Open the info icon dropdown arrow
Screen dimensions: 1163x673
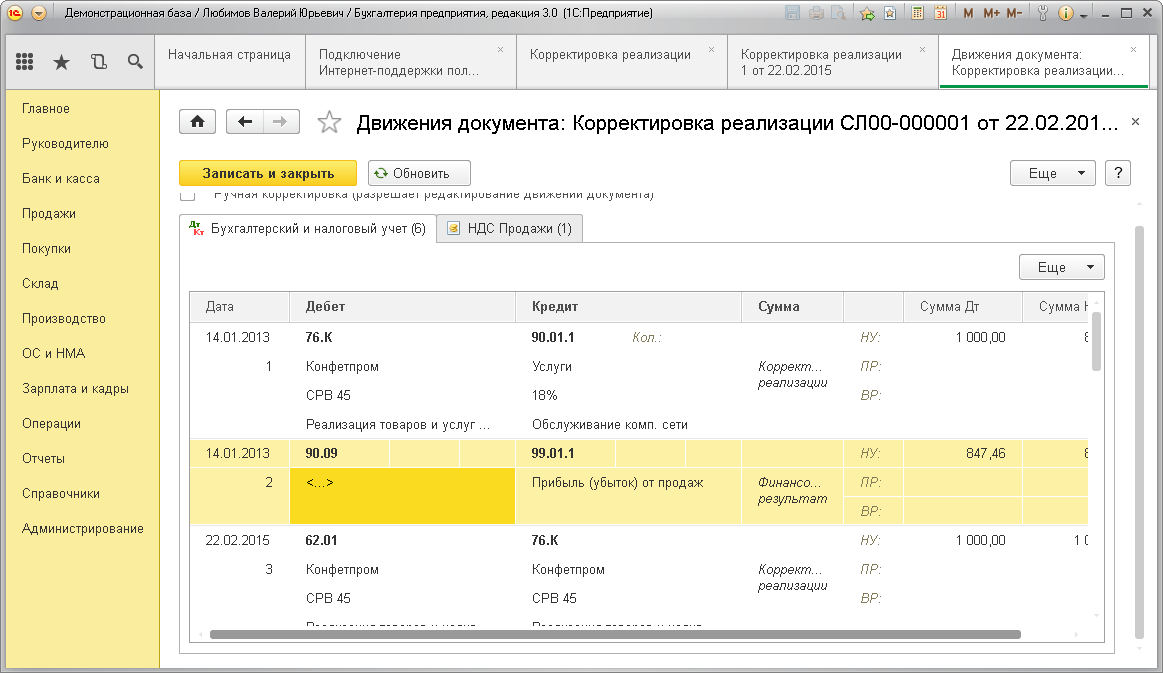[1084, 14]
